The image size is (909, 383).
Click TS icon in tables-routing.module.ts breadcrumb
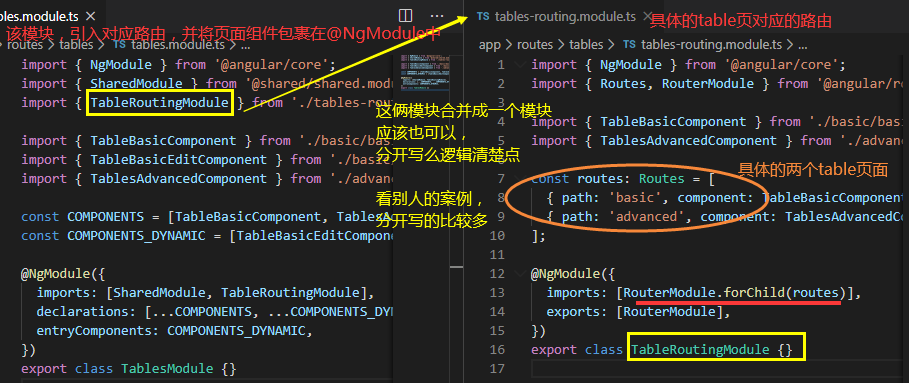pyautogui.click(x=629, y=44)
